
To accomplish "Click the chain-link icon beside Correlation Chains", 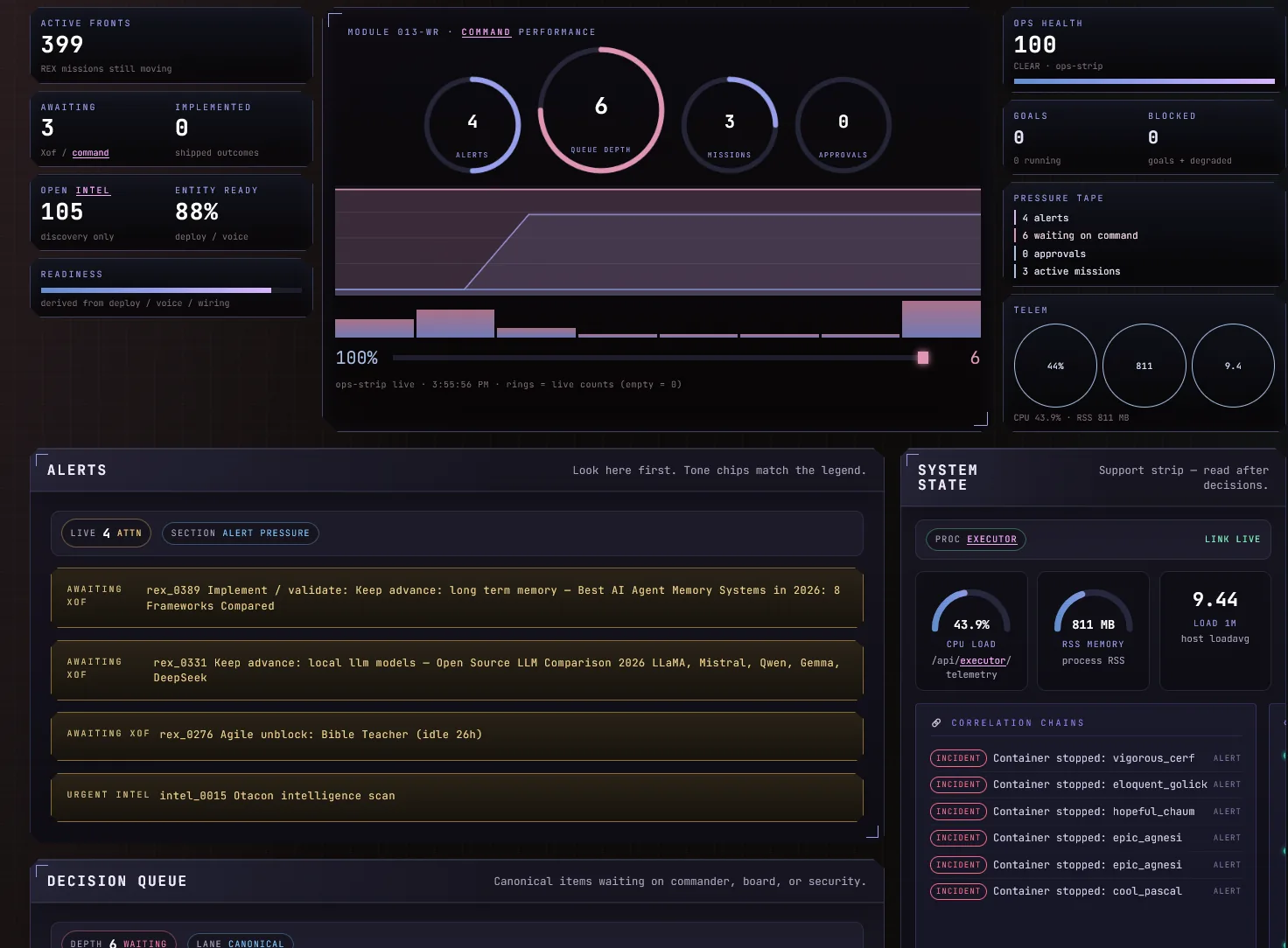I will click(x=936, y=723).
